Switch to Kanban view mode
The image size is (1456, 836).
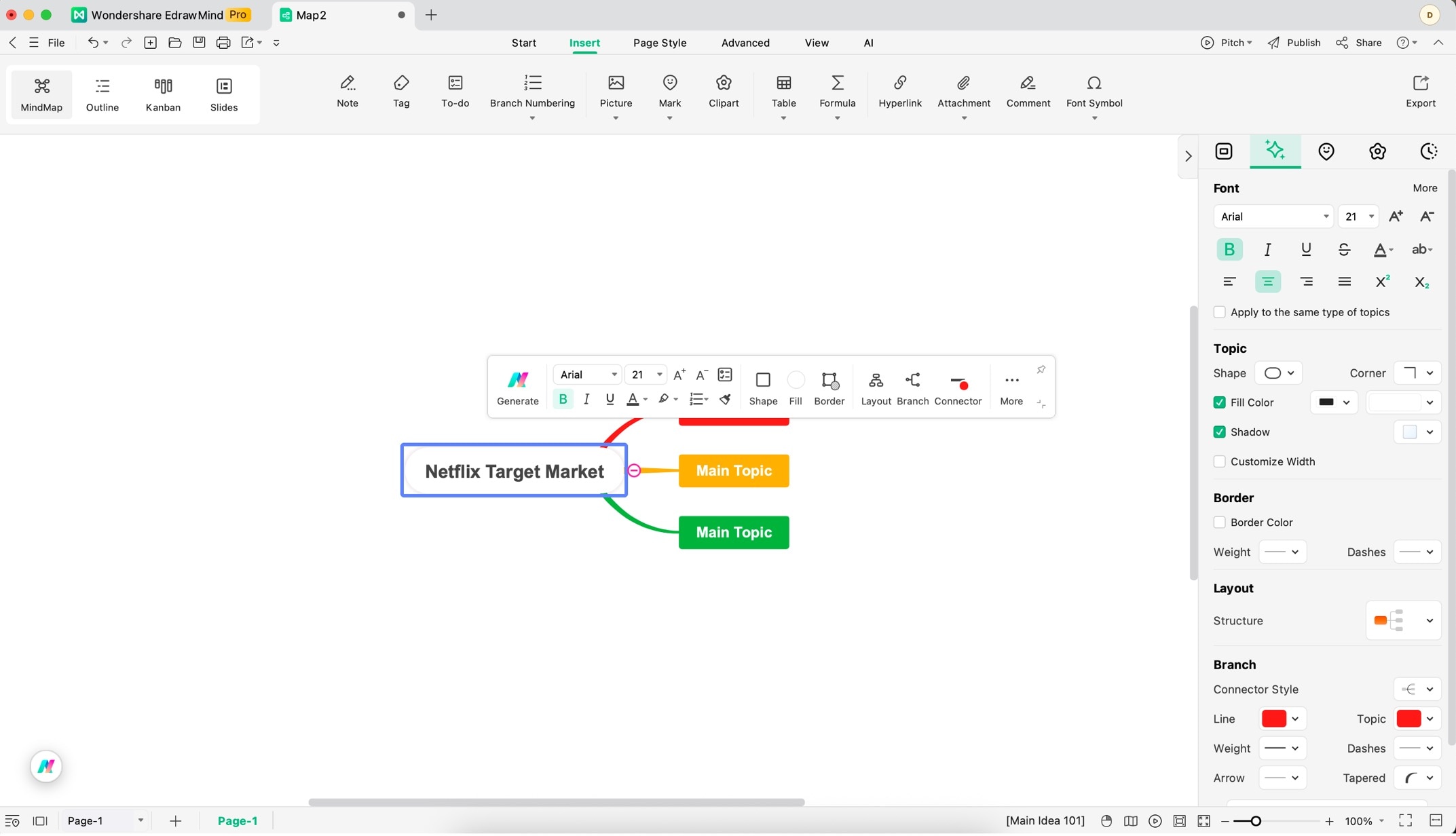163,94
